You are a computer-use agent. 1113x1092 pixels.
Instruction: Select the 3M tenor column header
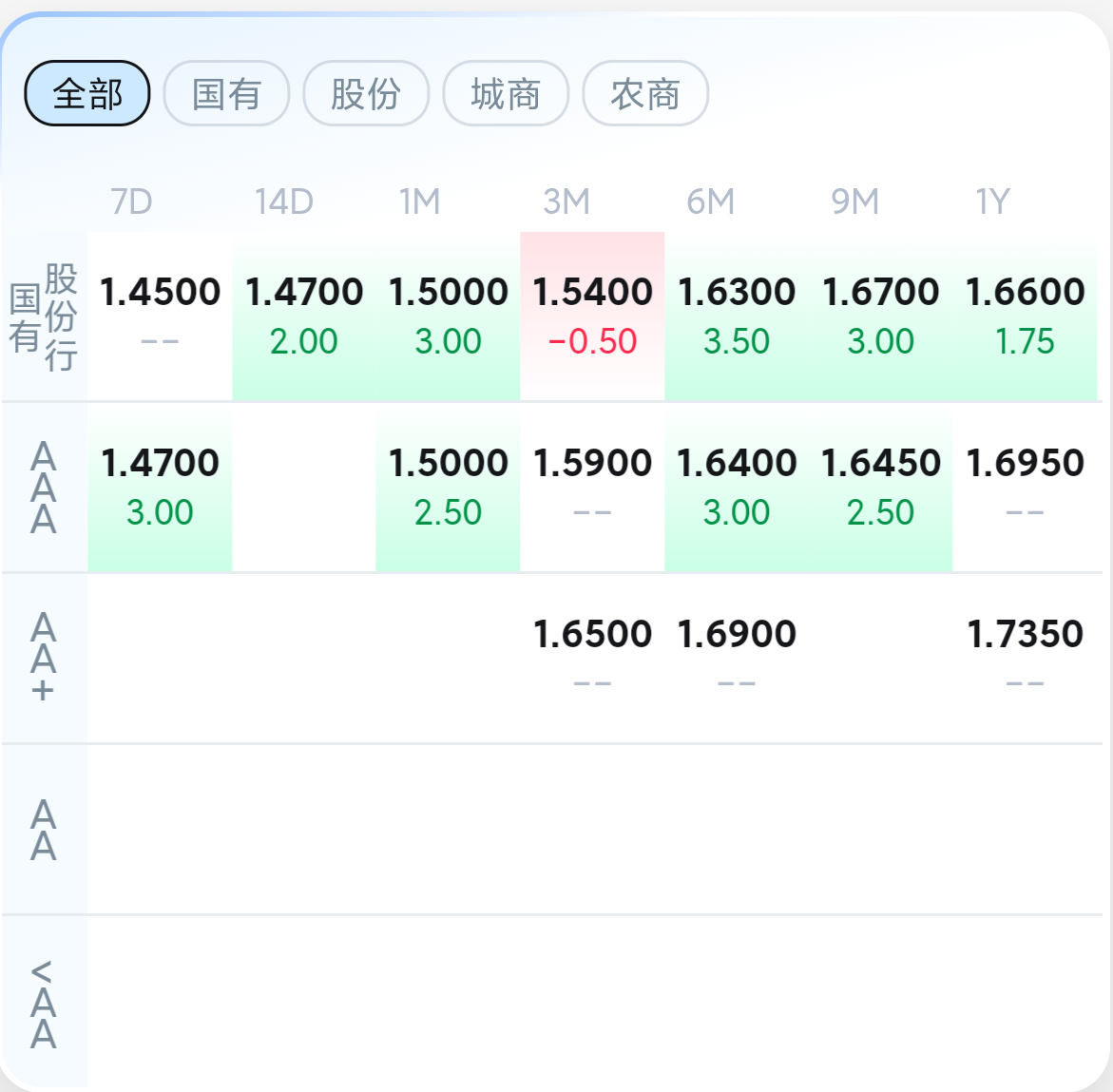click(x=566, y=201)
